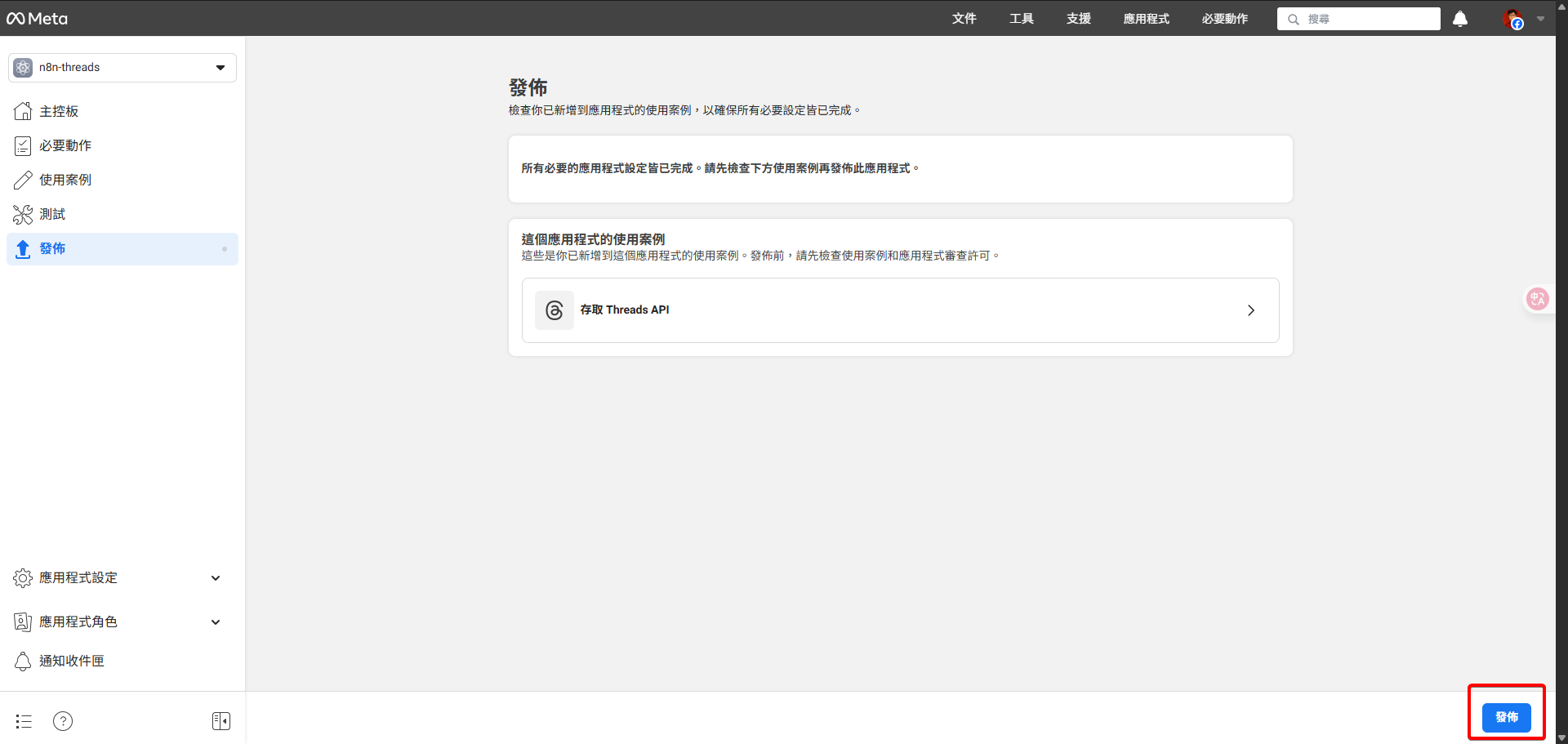Click the Meta logo
The image size is (1568, 744).
[x=38, y=18]
